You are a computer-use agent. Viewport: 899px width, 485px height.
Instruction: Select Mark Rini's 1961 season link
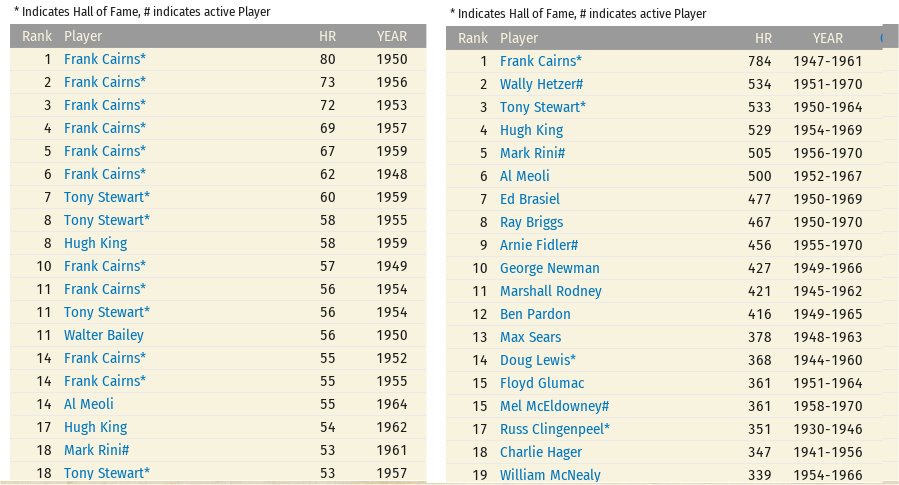coord(96,450)
